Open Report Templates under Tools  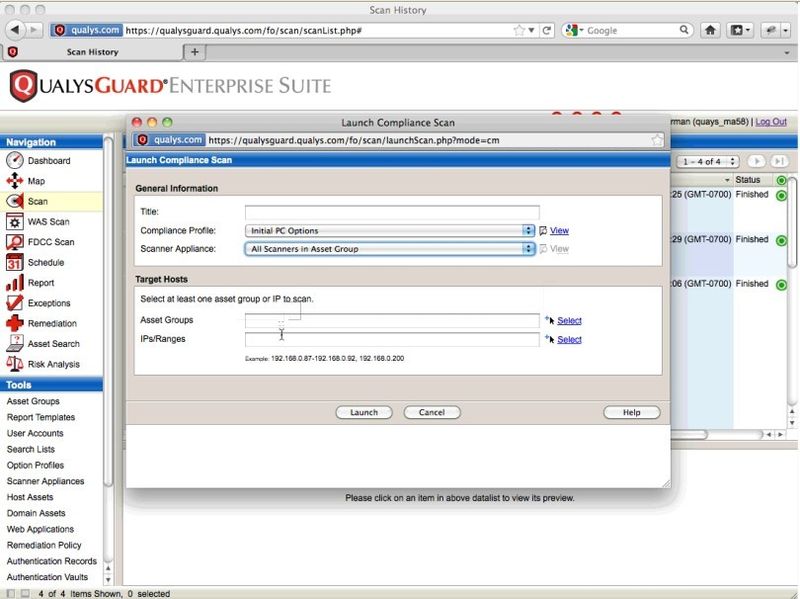pyautogui.click(x=41, y=417)
